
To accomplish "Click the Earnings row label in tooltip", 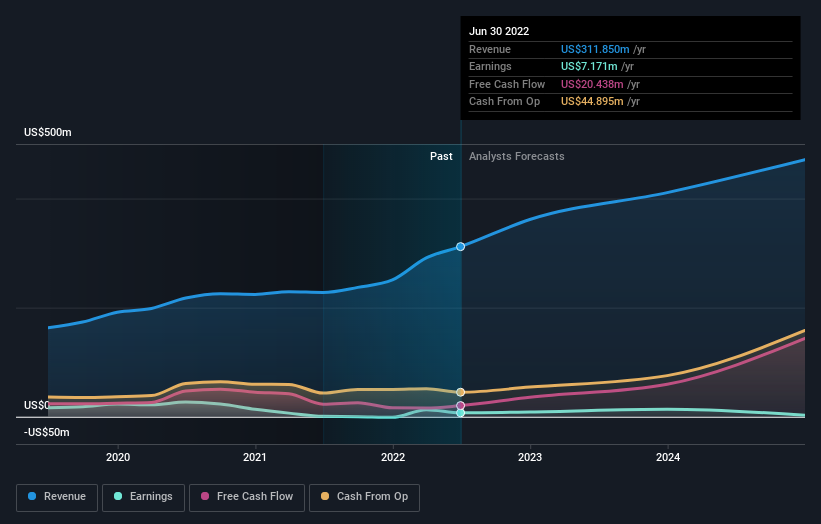I will [490, 66].
